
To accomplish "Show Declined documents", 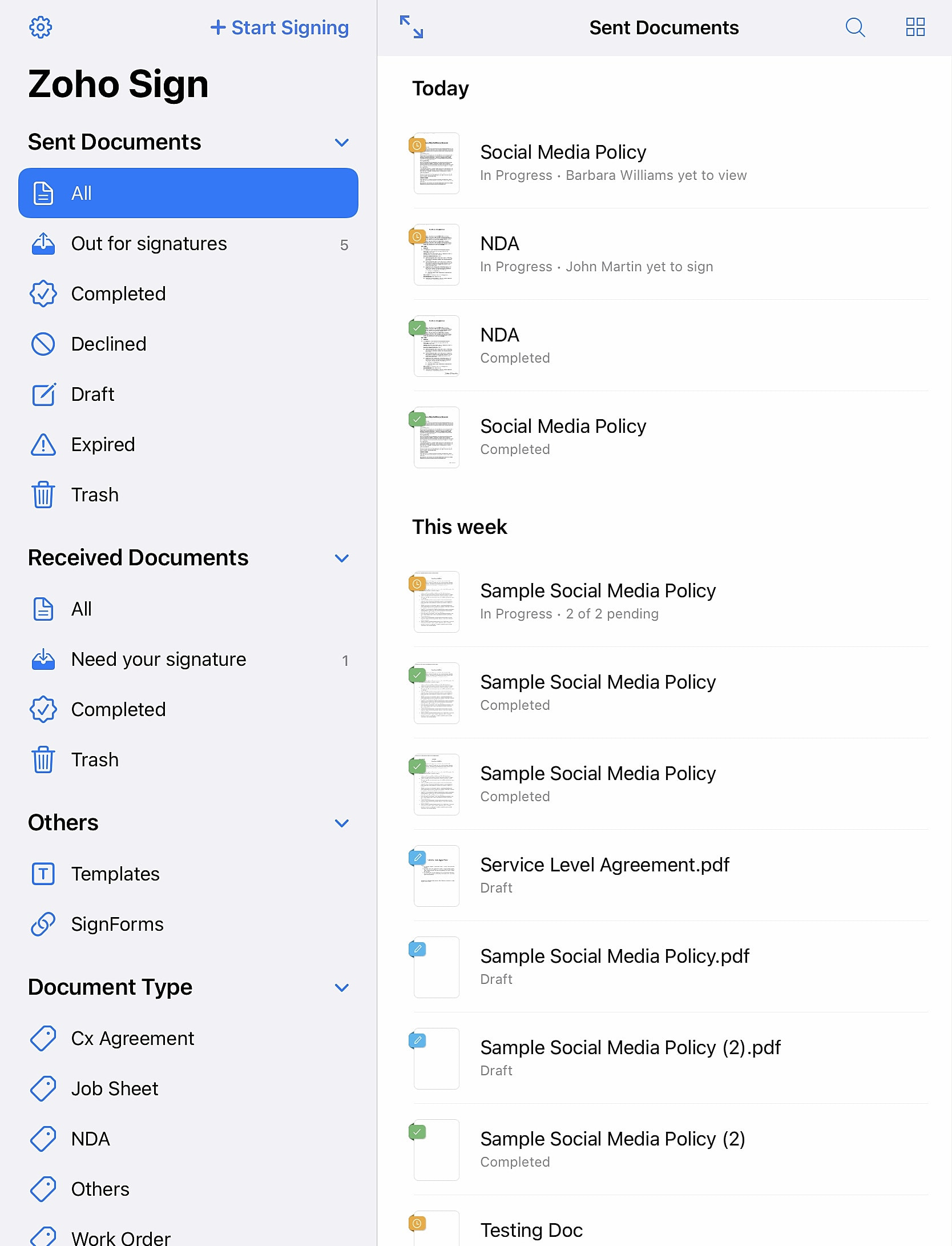I will pyautogui.click(x=188, y=344).
